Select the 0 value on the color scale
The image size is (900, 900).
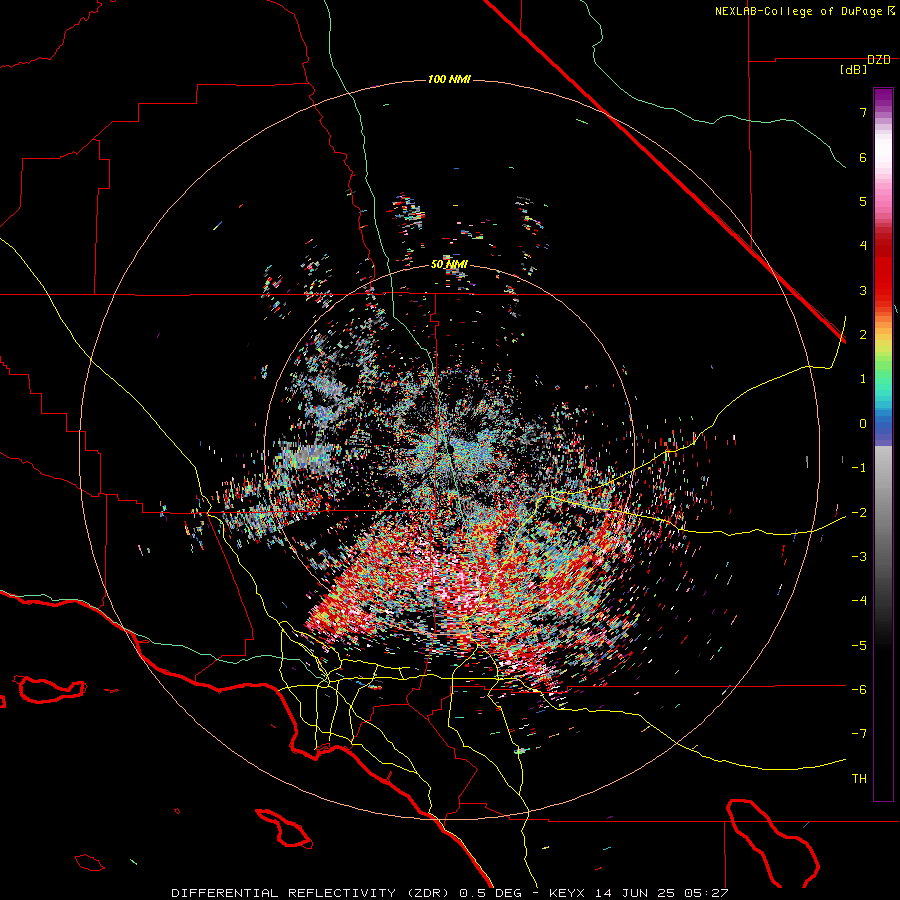(863, 424)
